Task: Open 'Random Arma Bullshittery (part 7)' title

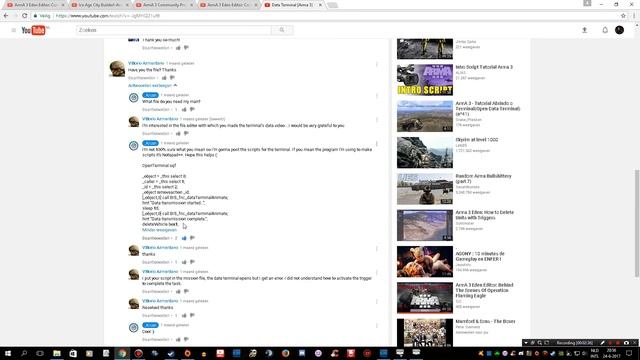Action: (484, 178)
